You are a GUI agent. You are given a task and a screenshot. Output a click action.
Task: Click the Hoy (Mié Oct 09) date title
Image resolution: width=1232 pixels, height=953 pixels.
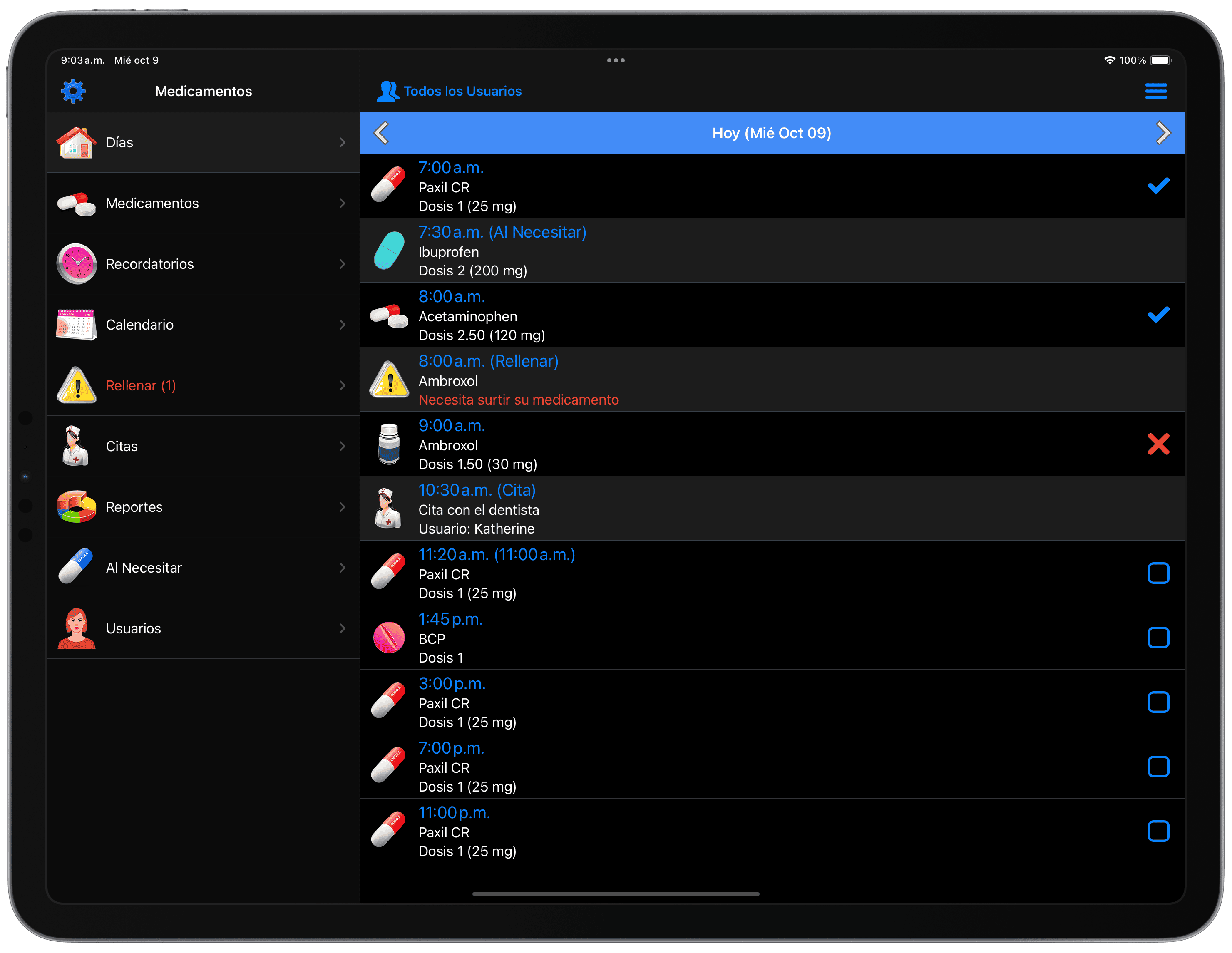(x=772, y=133)
